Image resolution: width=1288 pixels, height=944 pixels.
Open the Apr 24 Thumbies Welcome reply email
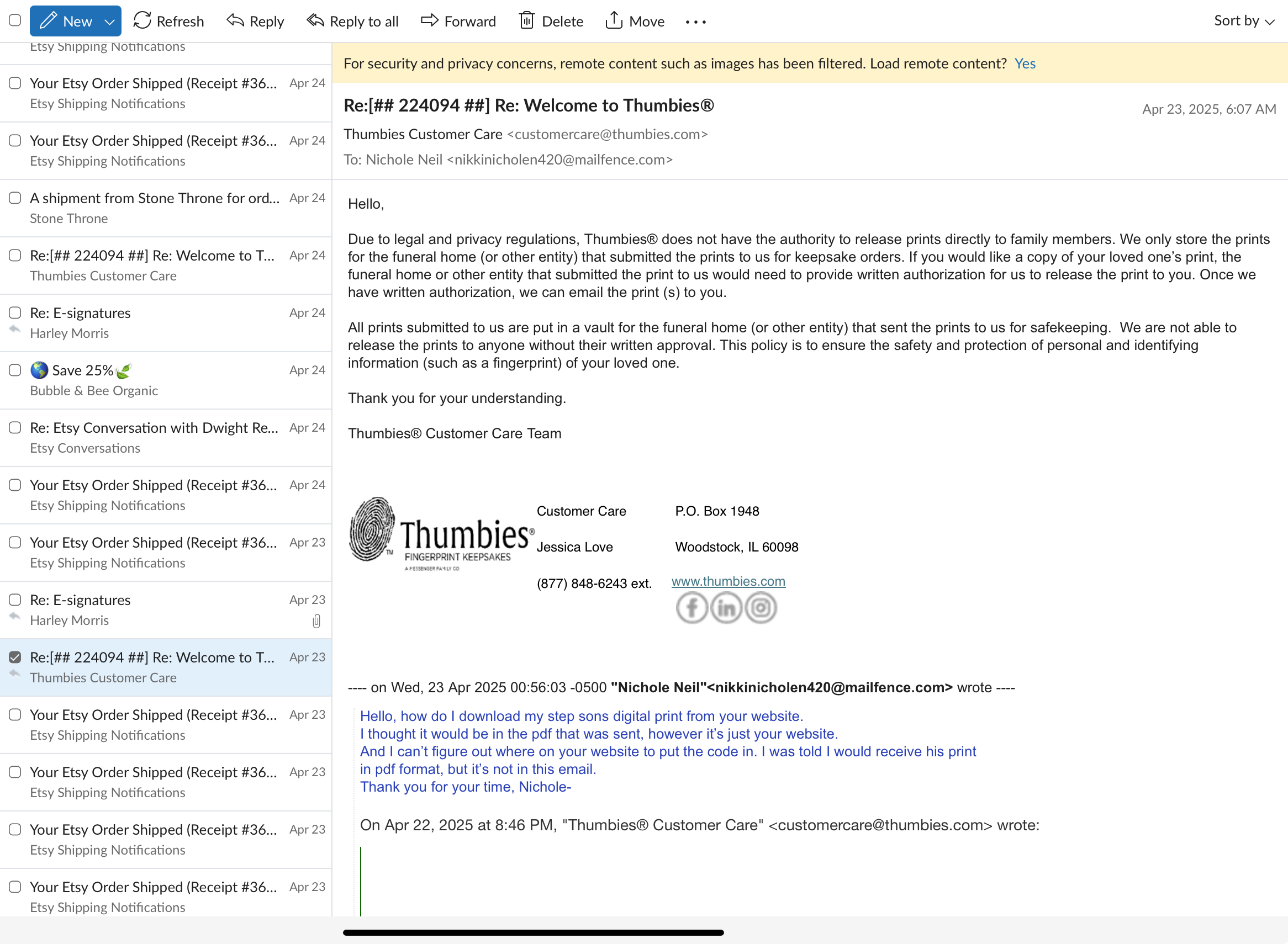pos(166,266)
